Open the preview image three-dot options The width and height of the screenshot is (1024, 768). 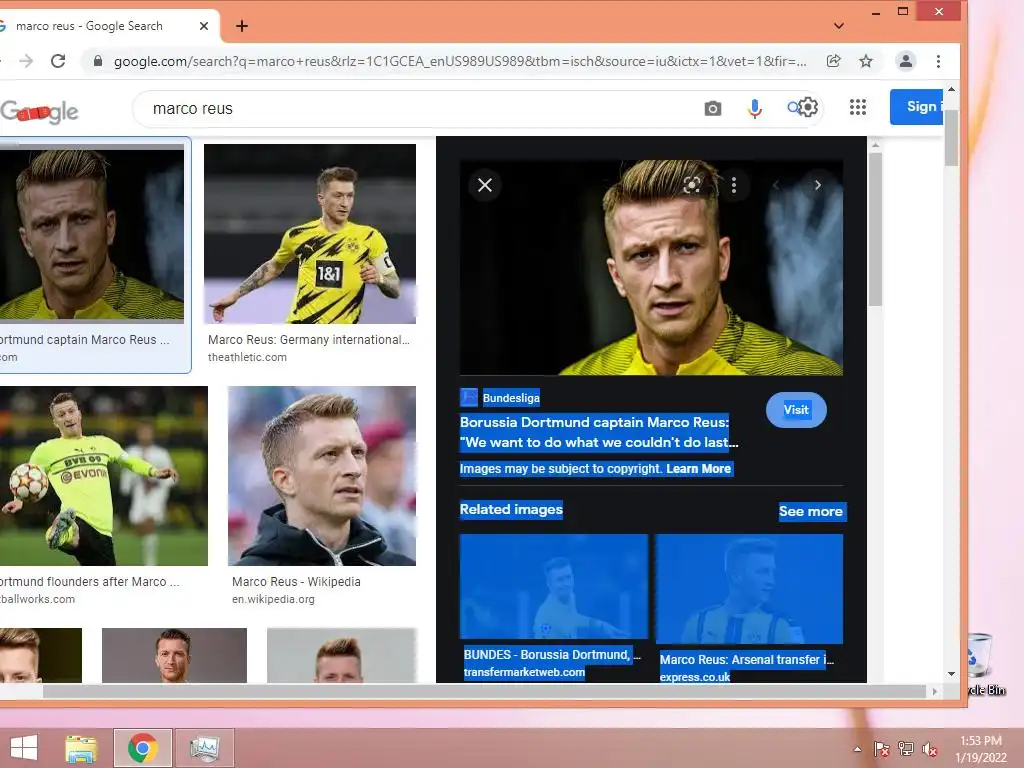click(x=734, y=185)
